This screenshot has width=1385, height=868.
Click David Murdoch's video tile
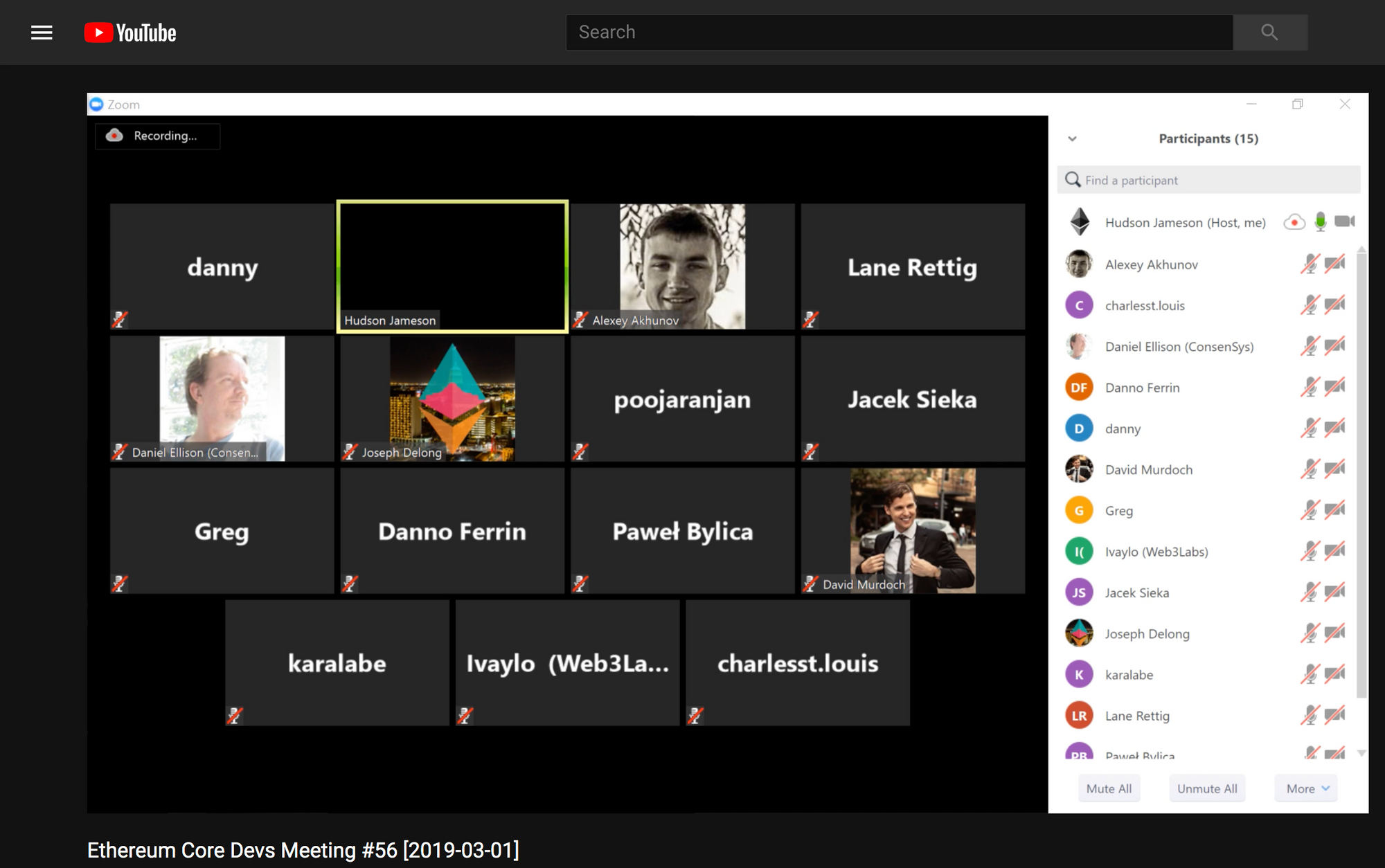click(x=913, y=531)
